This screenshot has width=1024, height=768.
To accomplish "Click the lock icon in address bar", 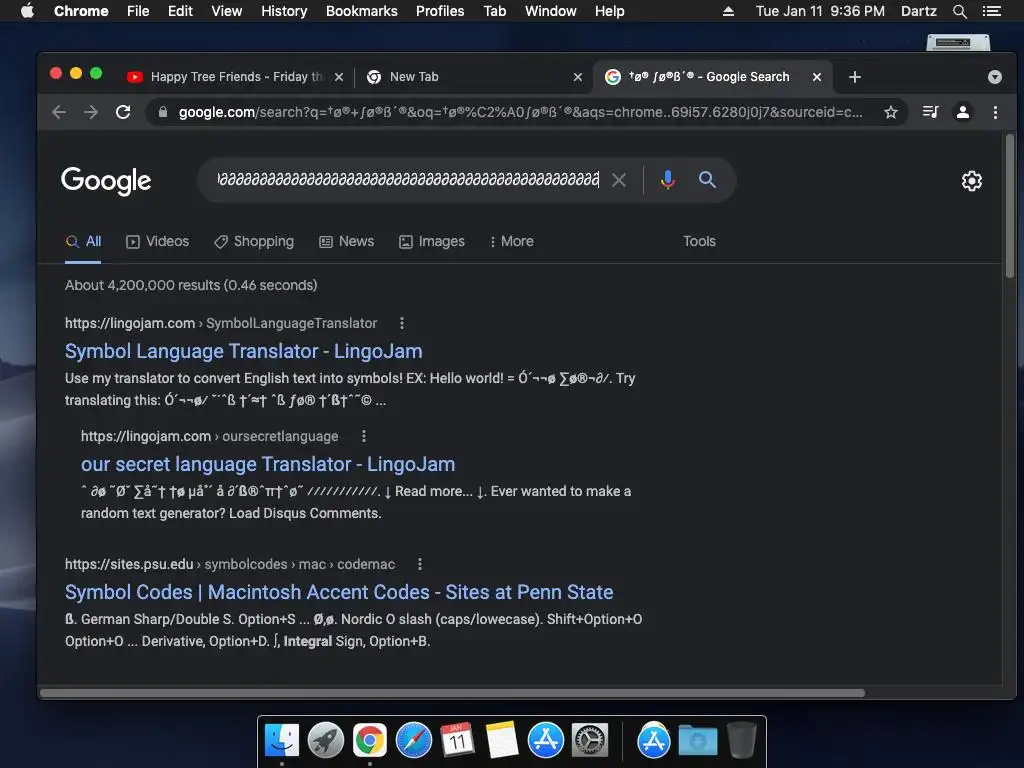I will (163, 112).
